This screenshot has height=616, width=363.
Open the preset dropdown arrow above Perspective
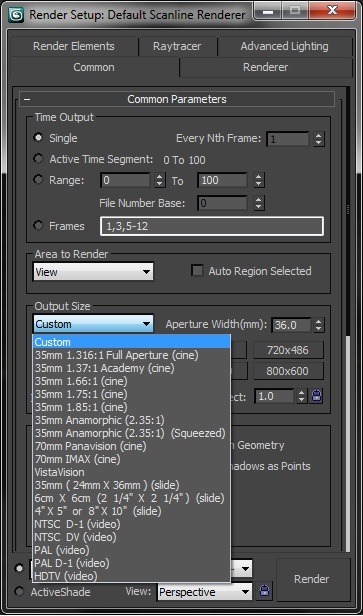click(246, 568)
